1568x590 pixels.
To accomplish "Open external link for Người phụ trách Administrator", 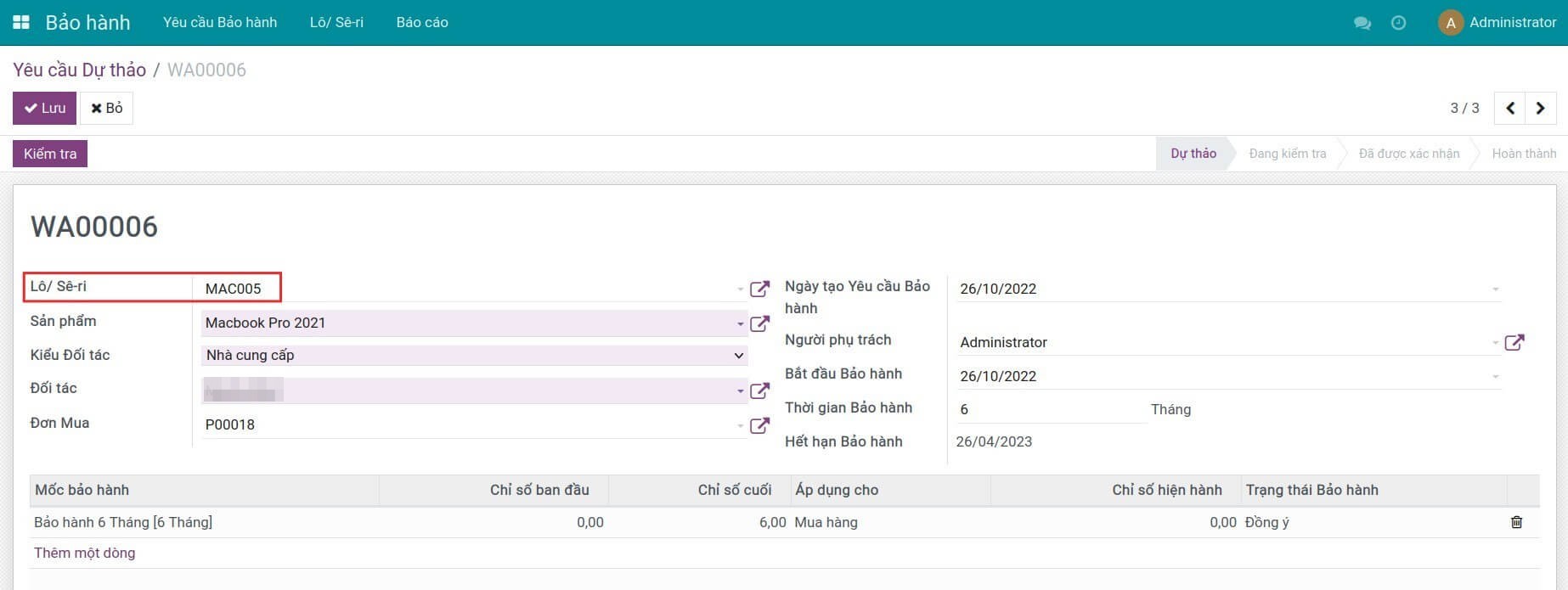I will click(x=1514, y=343).
